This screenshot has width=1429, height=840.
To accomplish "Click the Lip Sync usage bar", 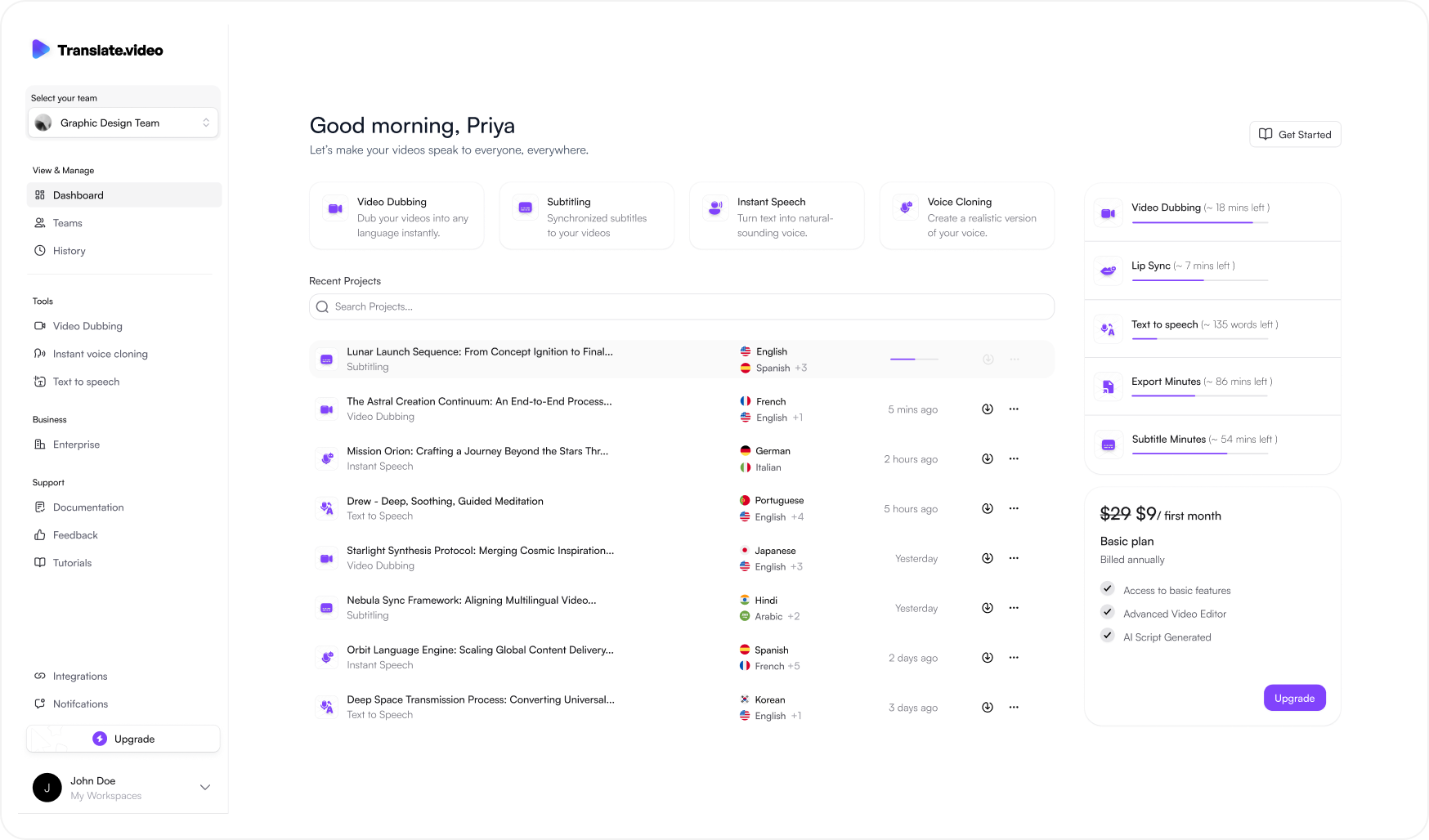I will [1200, 280].
